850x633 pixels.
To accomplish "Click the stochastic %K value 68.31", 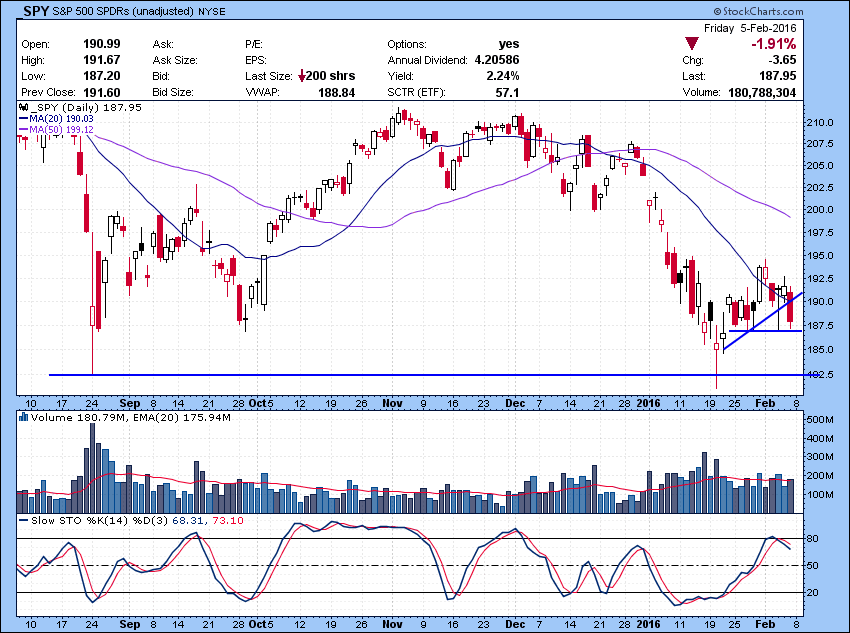I will (x=187, y=520).
